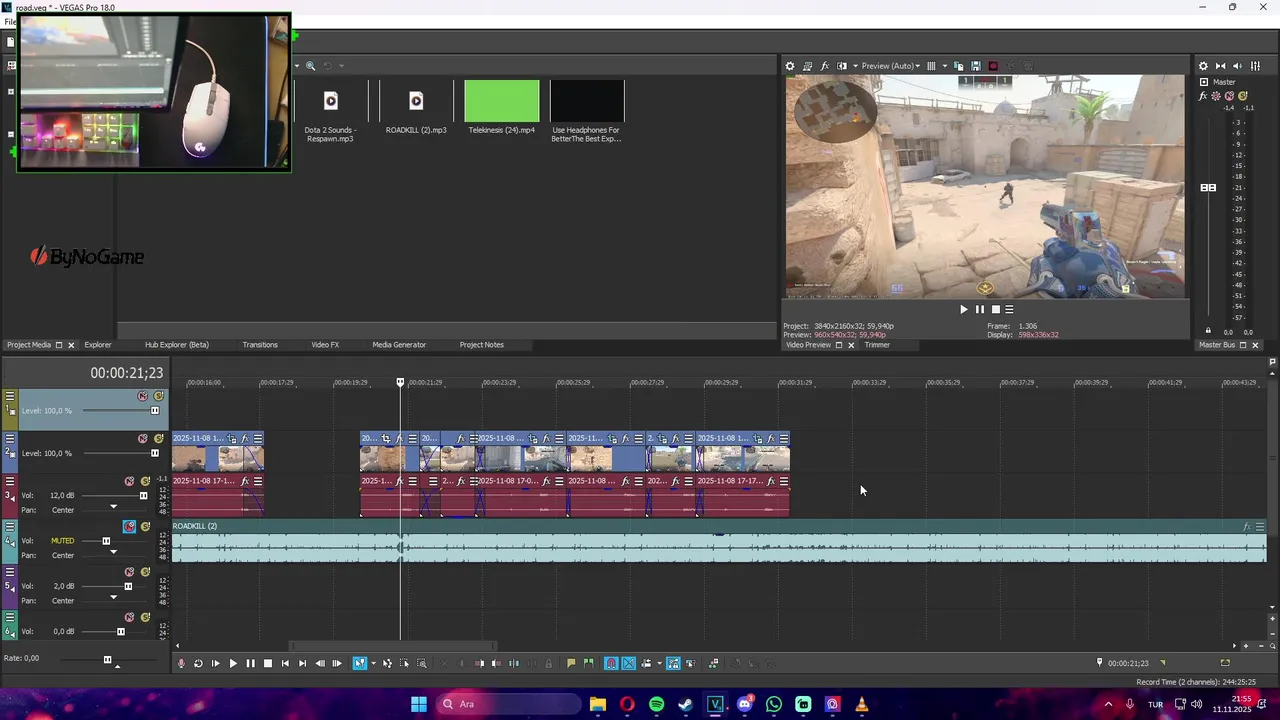Open Preview (Auto) quality dropdown
Image resolution: width=1280 pixels, height=720 pixels.
tap(890, 66)
